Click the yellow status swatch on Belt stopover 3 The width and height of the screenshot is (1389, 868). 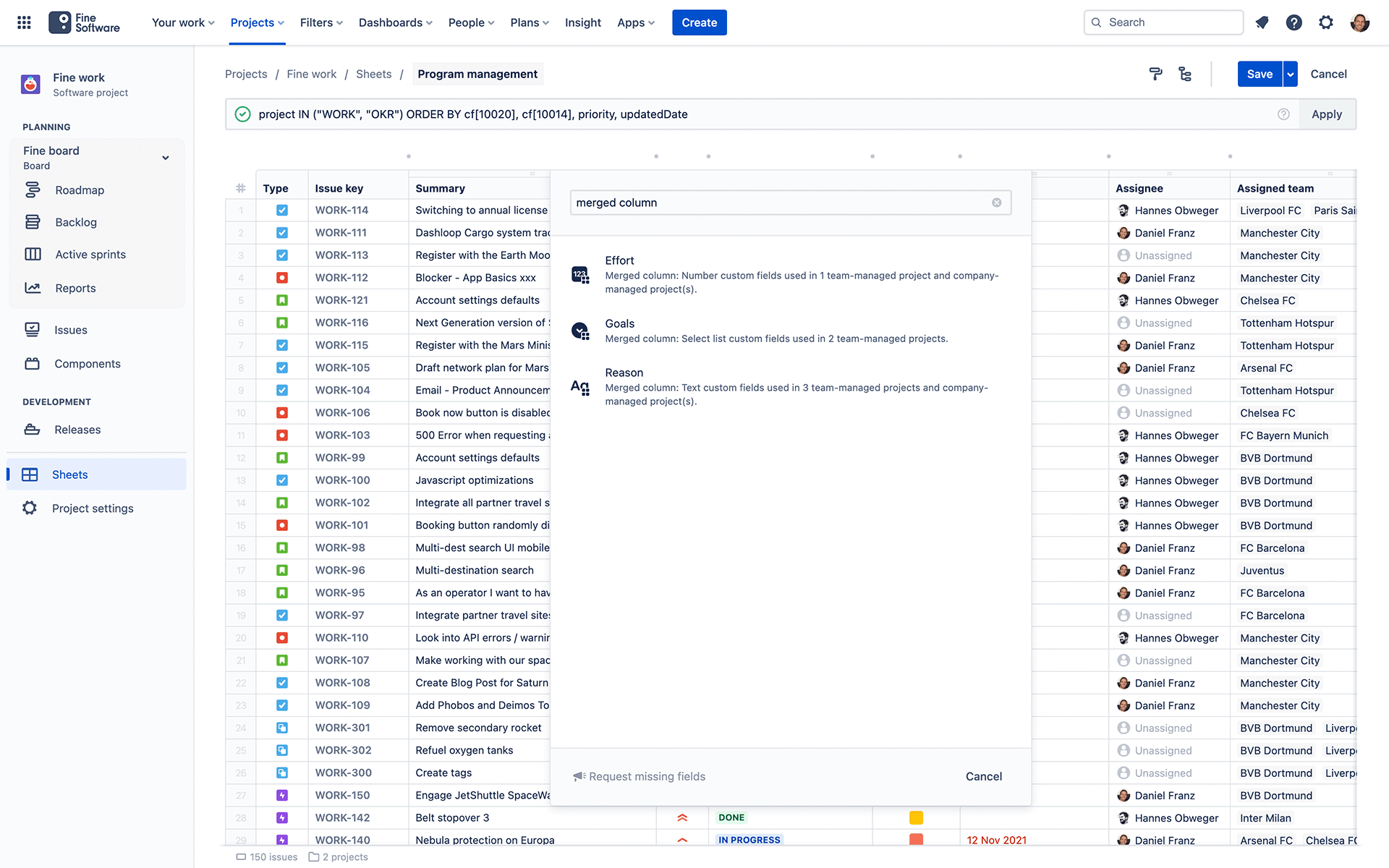point(916,817)
